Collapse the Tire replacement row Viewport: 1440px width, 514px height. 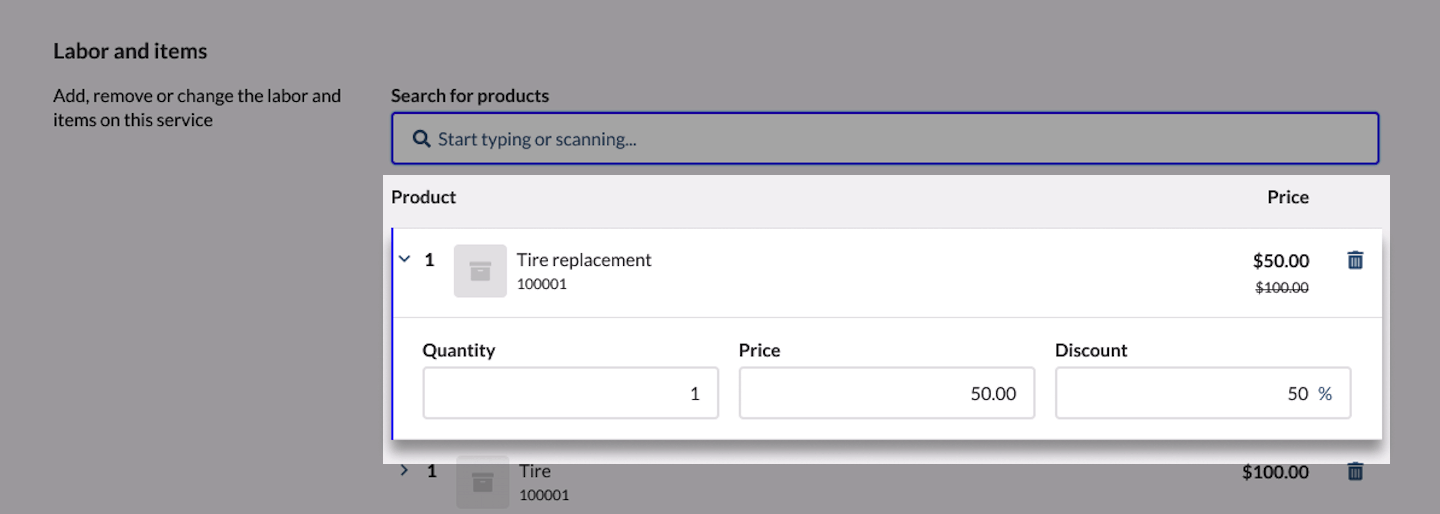click(x=405, y=259)
